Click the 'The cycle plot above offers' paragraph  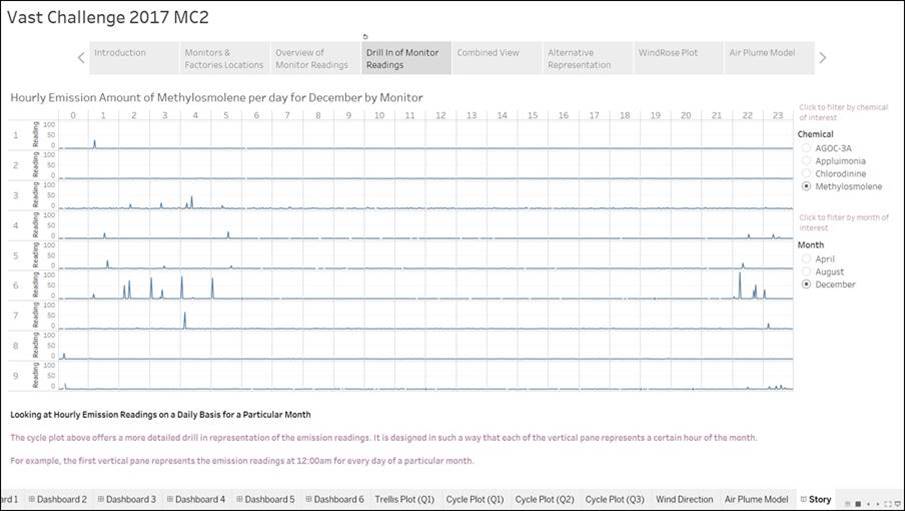(x=383, y=438)
